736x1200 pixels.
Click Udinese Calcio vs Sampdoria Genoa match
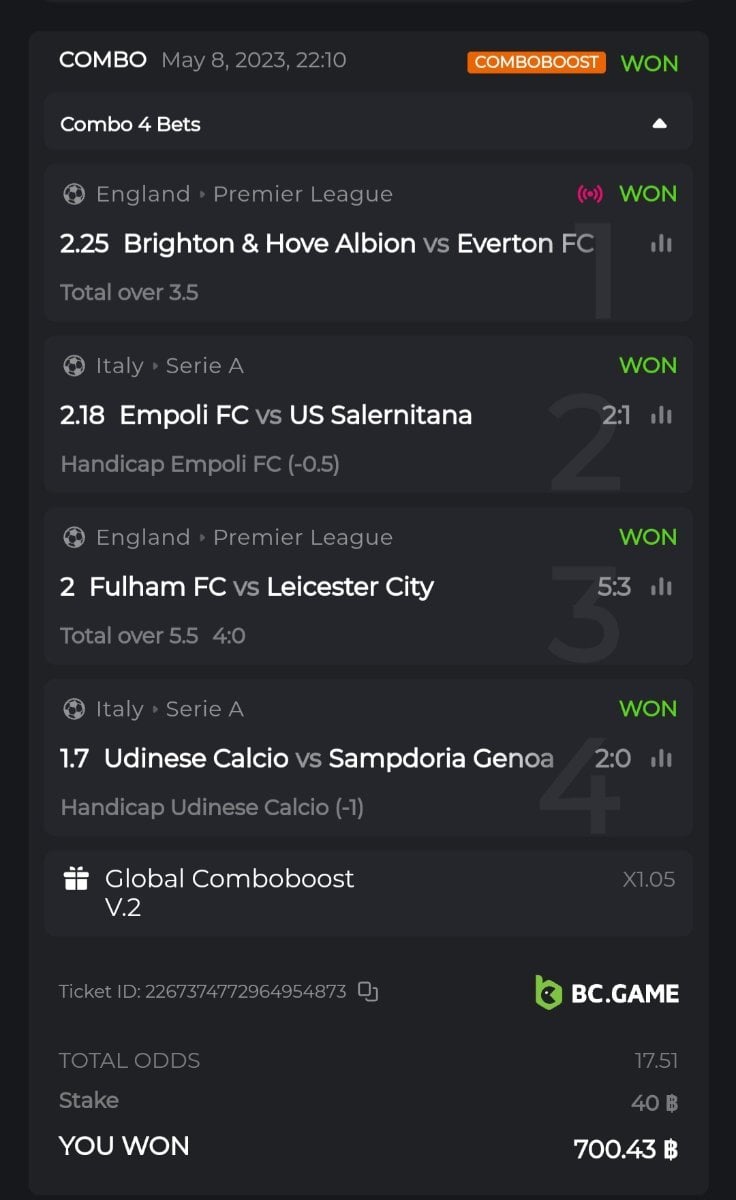[328, 759]
